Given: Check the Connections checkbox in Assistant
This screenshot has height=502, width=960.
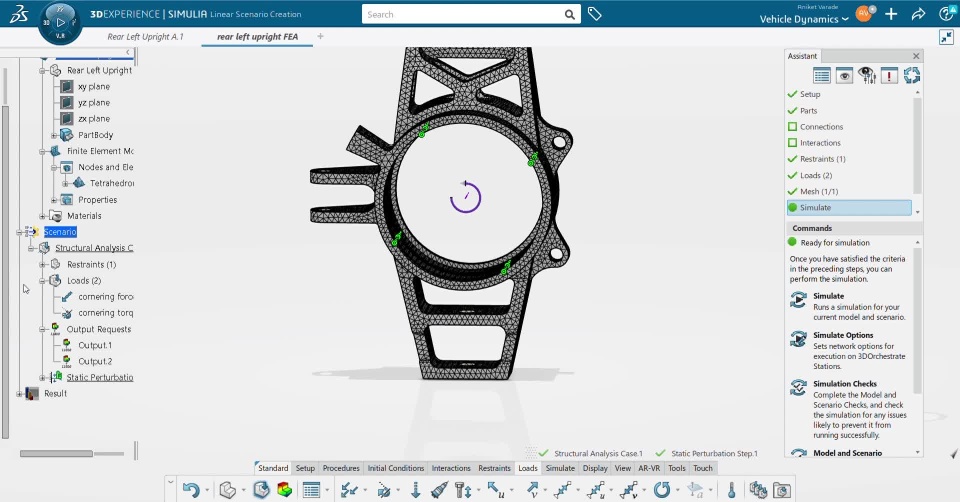Looking at the screenshot, I should pyautogui.click(x=792, y=127).
